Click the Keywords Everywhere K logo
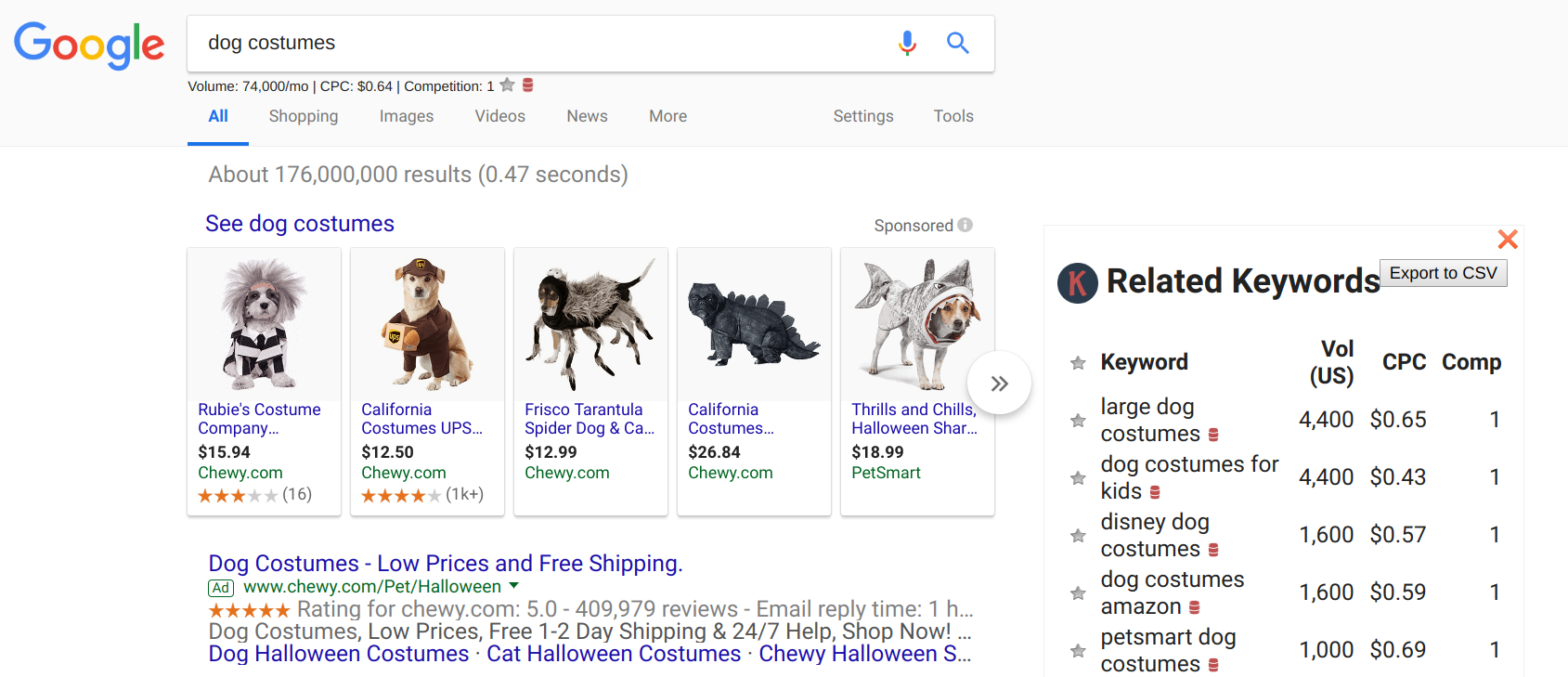This screenshot has height=677, width=1568. 1078,282
